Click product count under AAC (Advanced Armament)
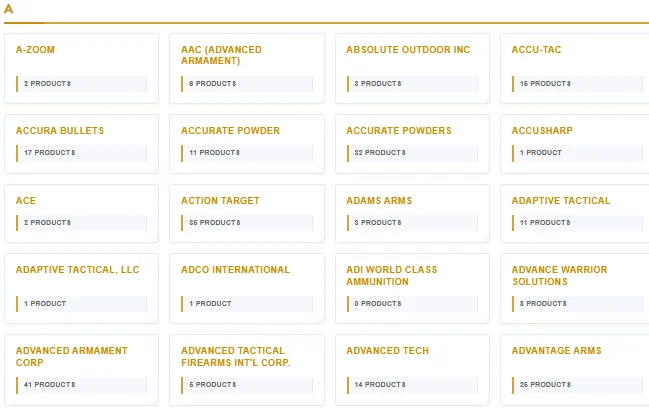 tap(213, 84)
